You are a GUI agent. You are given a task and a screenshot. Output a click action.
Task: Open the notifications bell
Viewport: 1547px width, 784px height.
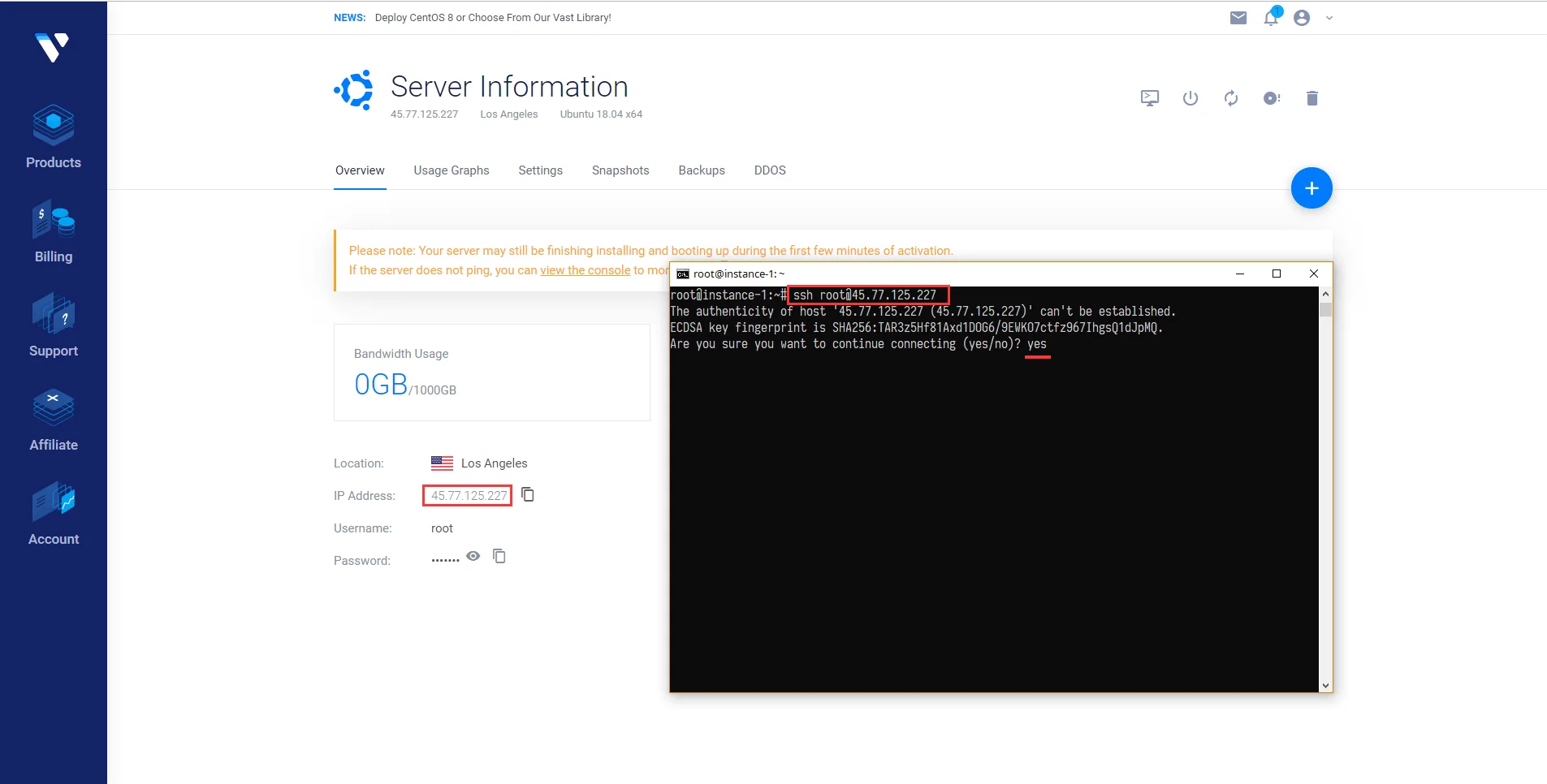point(1272,17)
